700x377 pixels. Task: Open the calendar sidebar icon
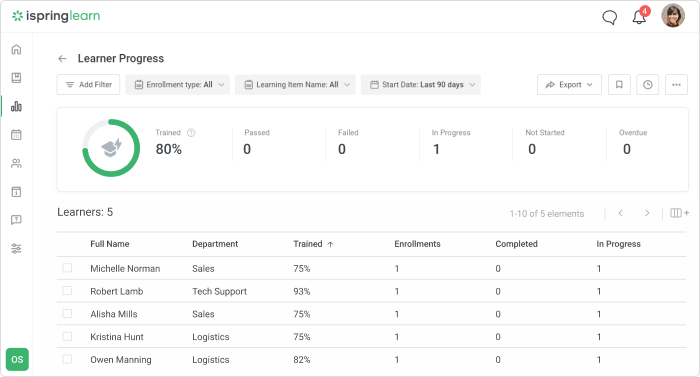(x=16, y=134)
